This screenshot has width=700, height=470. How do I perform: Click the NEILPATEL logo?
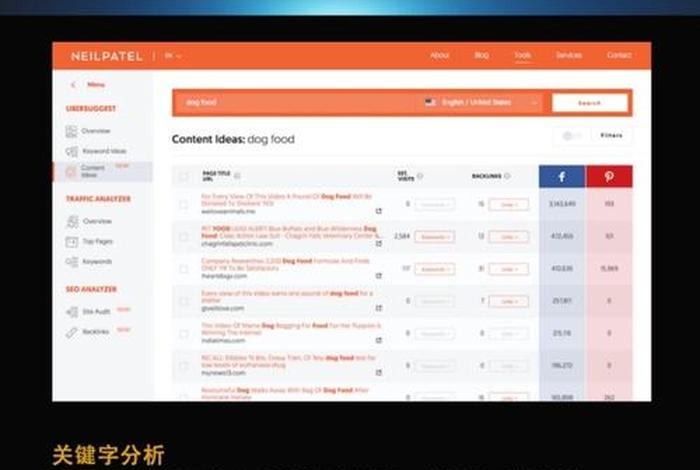click(x=107, y=56)
